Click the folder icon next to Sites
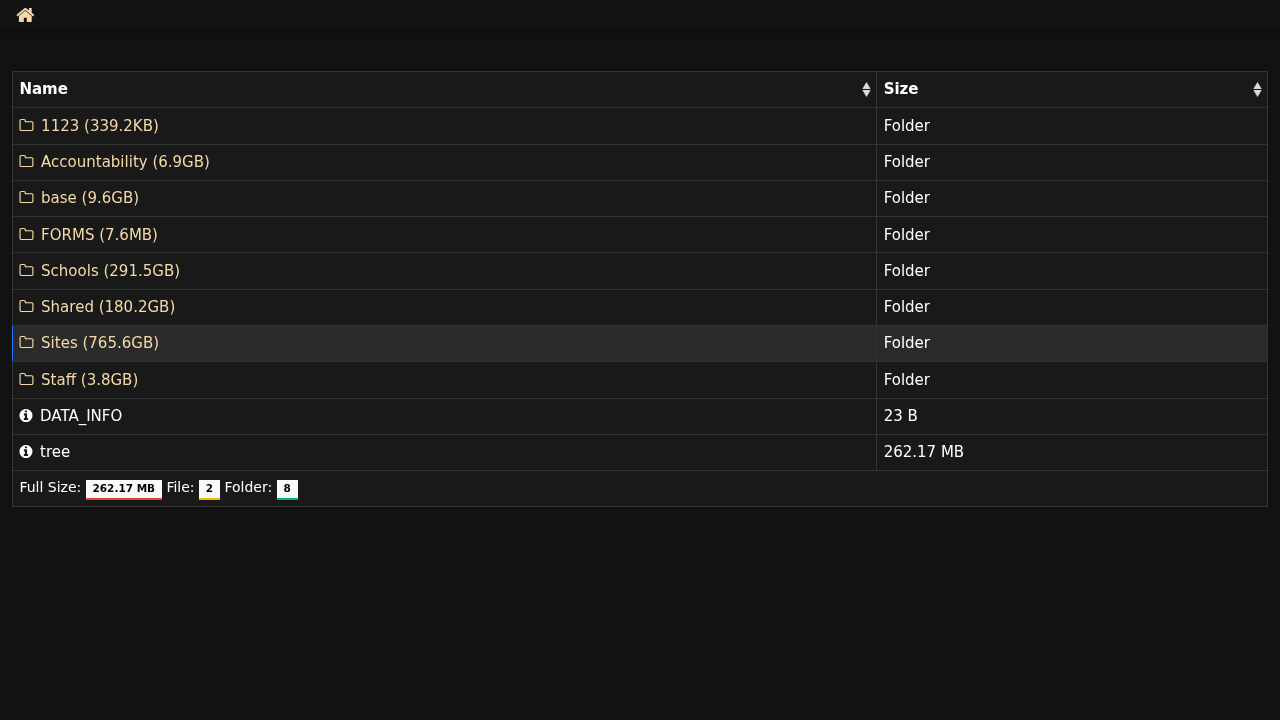 tap(27, 343)
